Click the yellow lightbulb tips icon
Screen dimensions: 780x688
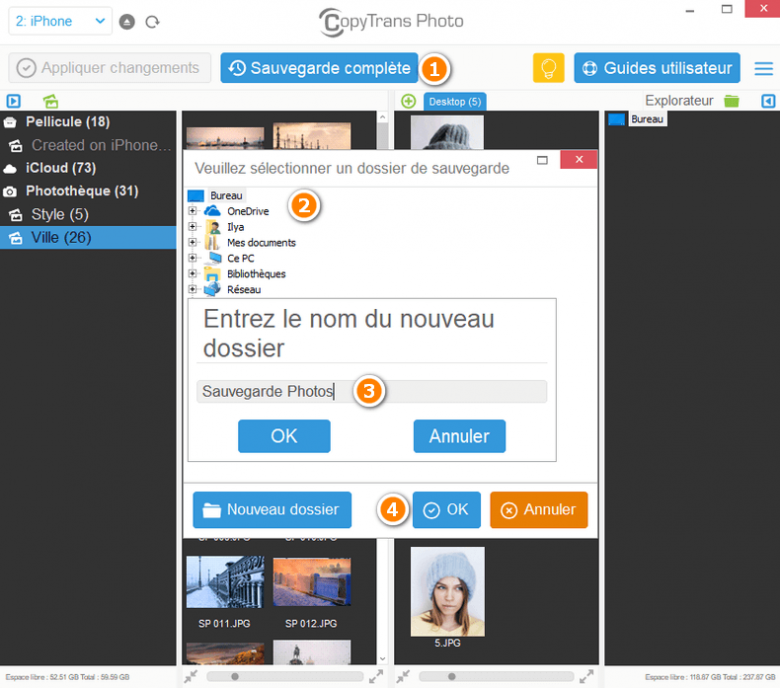click(x=548, y=68)
